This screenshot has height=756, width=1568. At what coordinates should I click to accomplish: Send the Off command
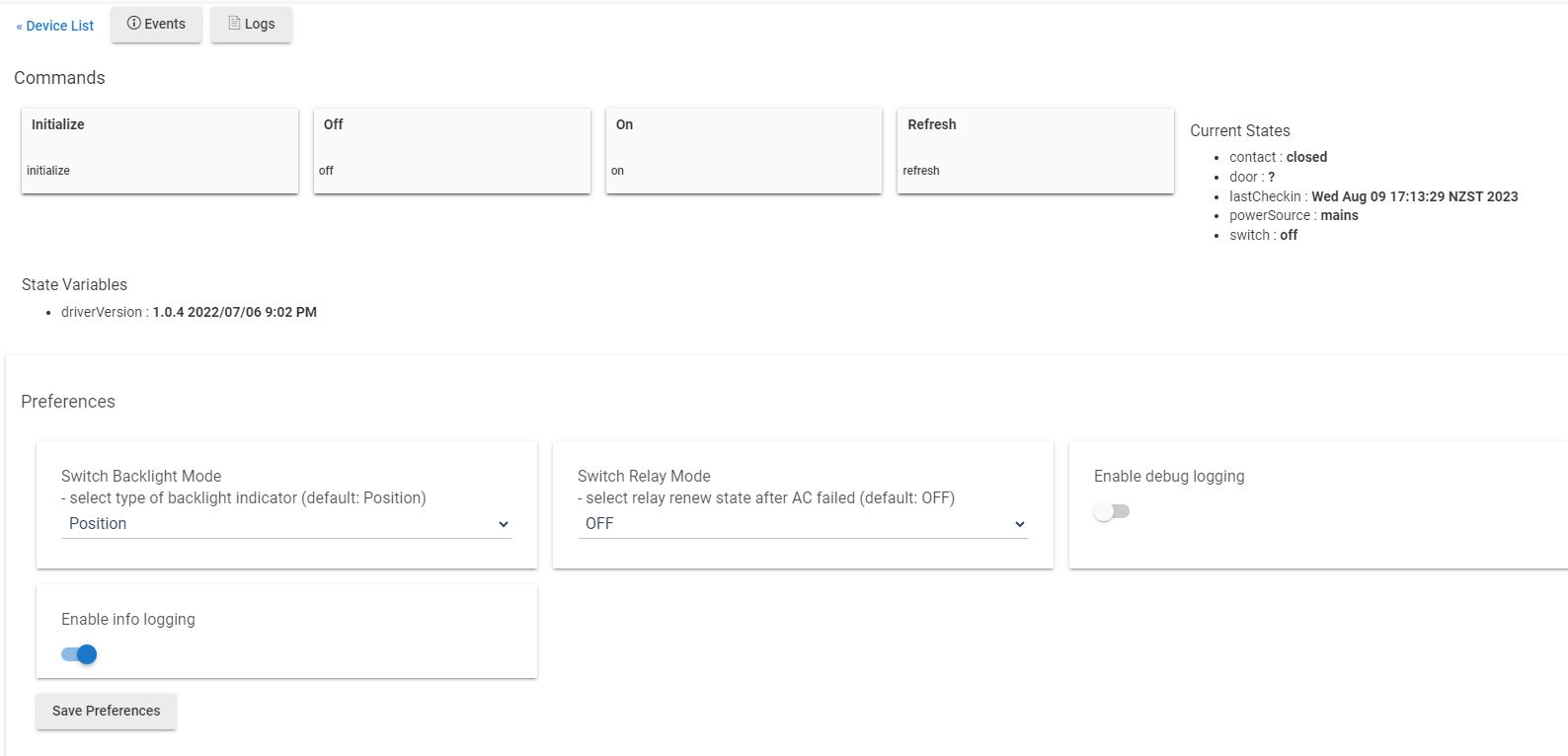(x=451, y=150)
